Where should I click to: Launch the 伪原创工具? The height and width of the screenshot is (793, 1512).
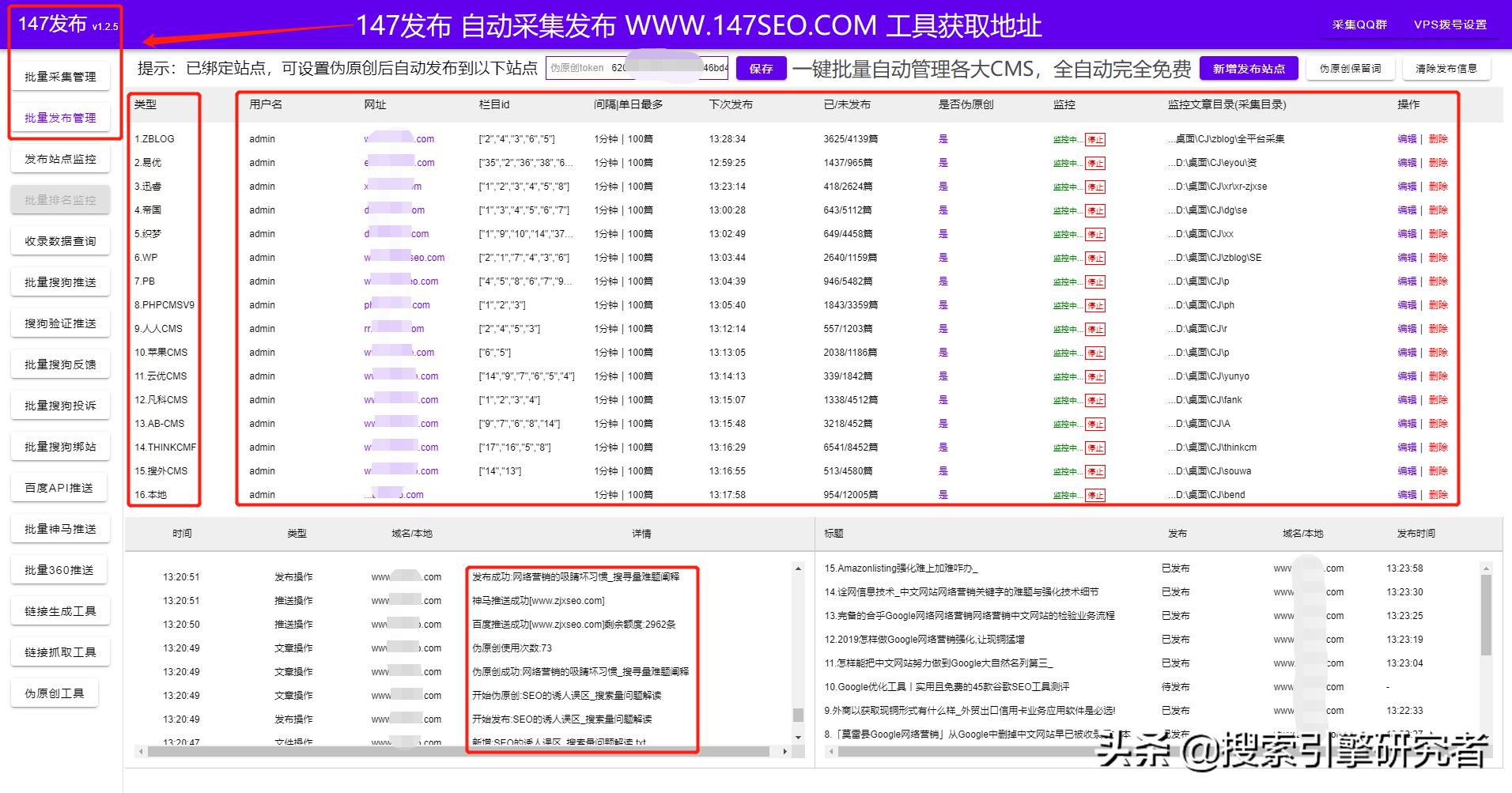point(55,693)
